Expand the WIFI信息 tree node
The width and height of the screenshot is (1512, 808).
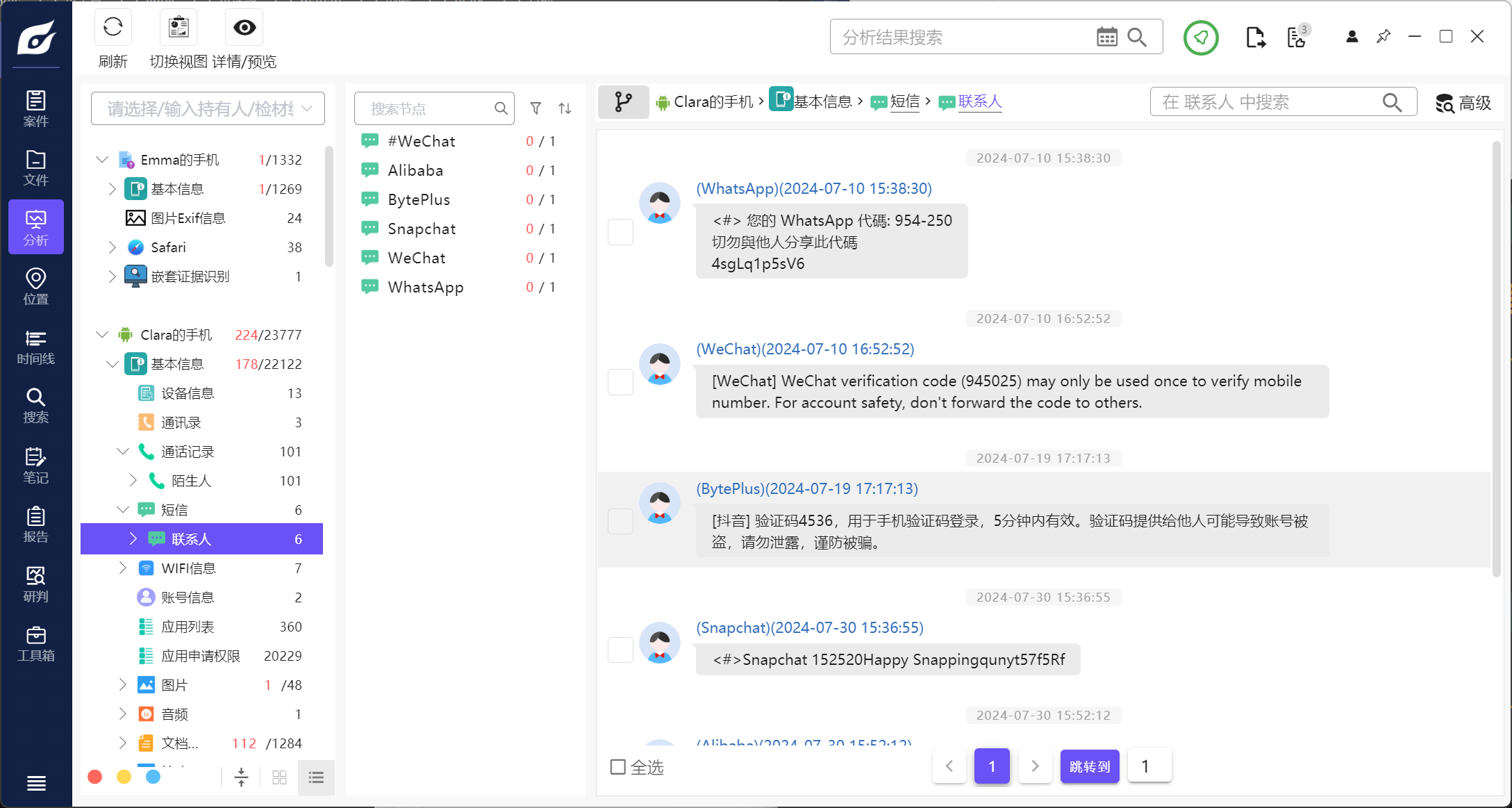pyautogui.click(x=123, y=568)
